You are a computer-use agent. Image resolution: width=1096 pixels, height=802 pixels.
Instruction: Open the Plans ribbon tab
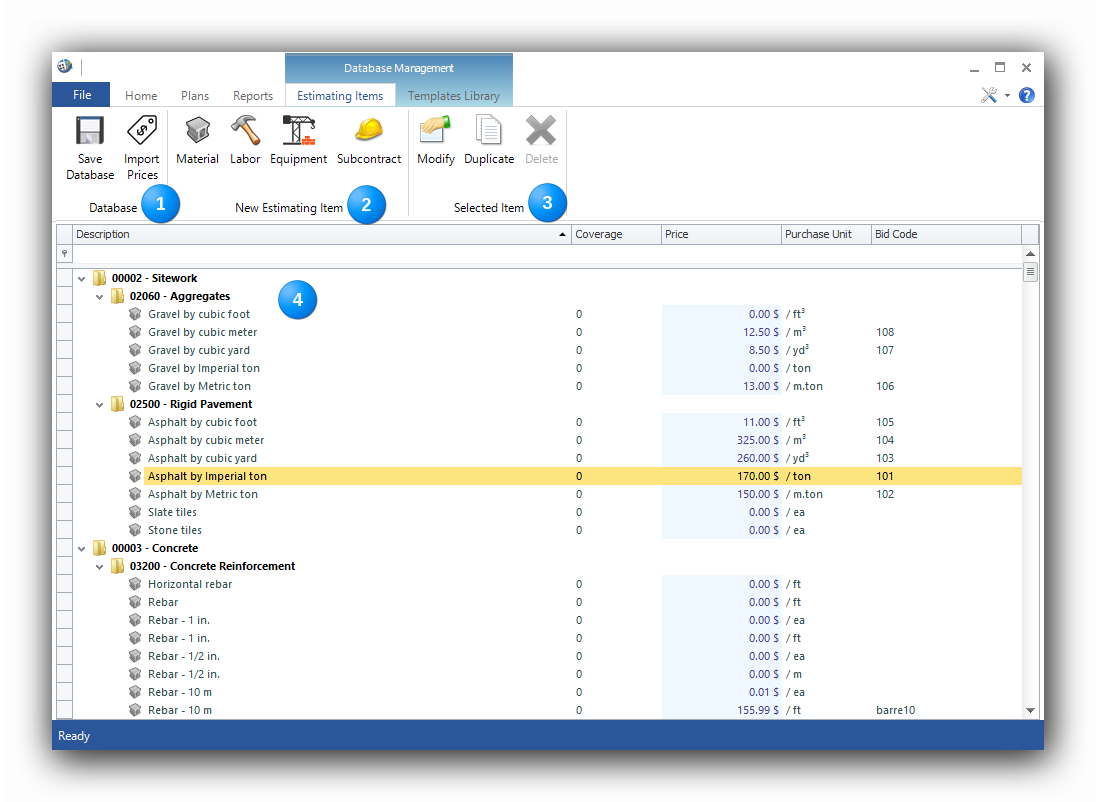pyautogui.click(x=195, y=96)
